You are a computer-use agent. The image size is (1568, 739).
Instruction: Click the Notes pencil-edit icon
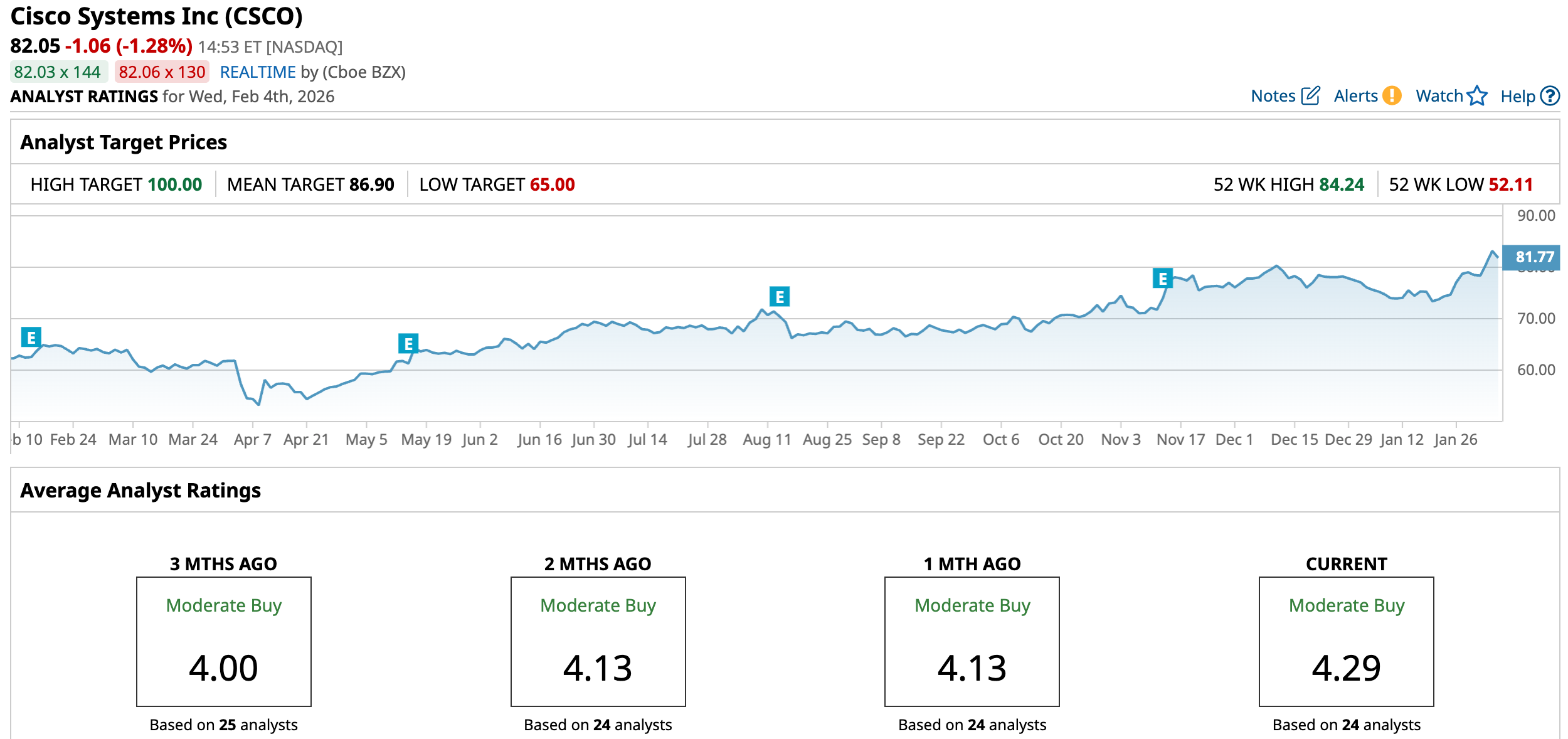point(1310,96)
